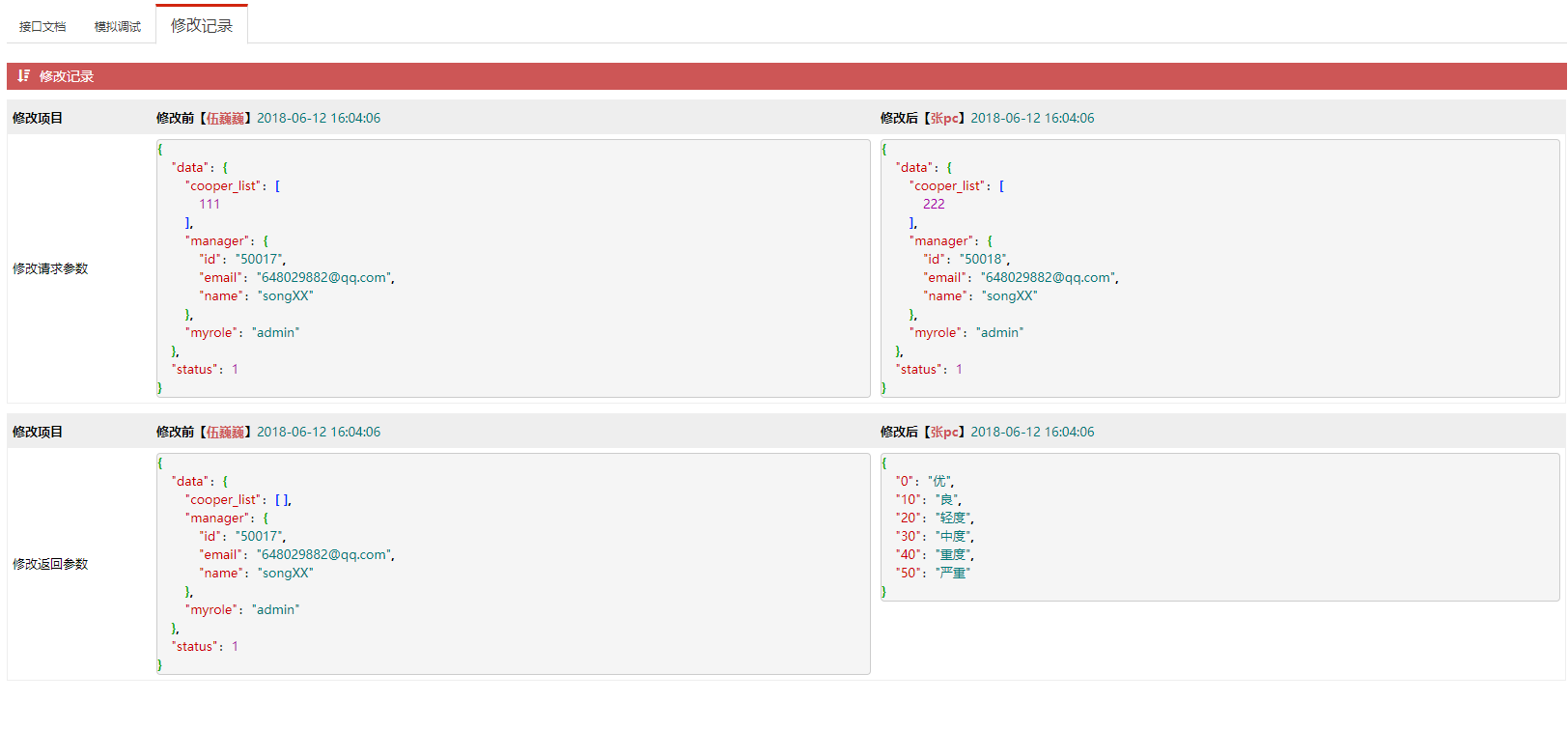
Task: Click "songXX" name in before request JSON
Action: [286, 295]
